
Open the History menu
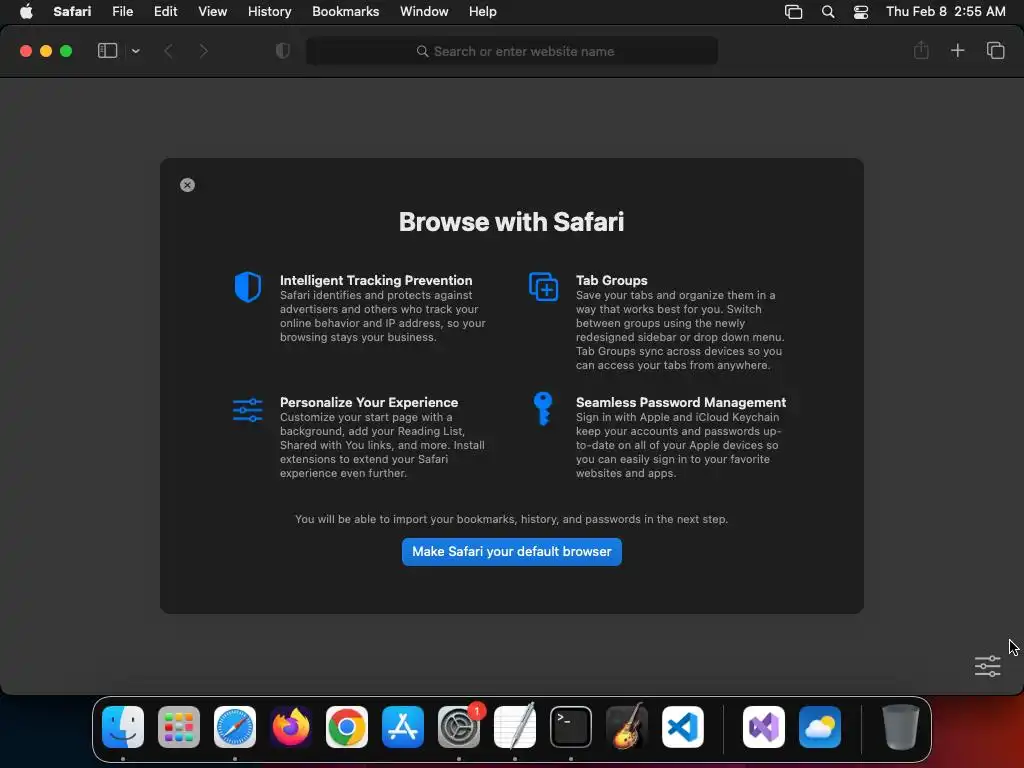(269, 11)
